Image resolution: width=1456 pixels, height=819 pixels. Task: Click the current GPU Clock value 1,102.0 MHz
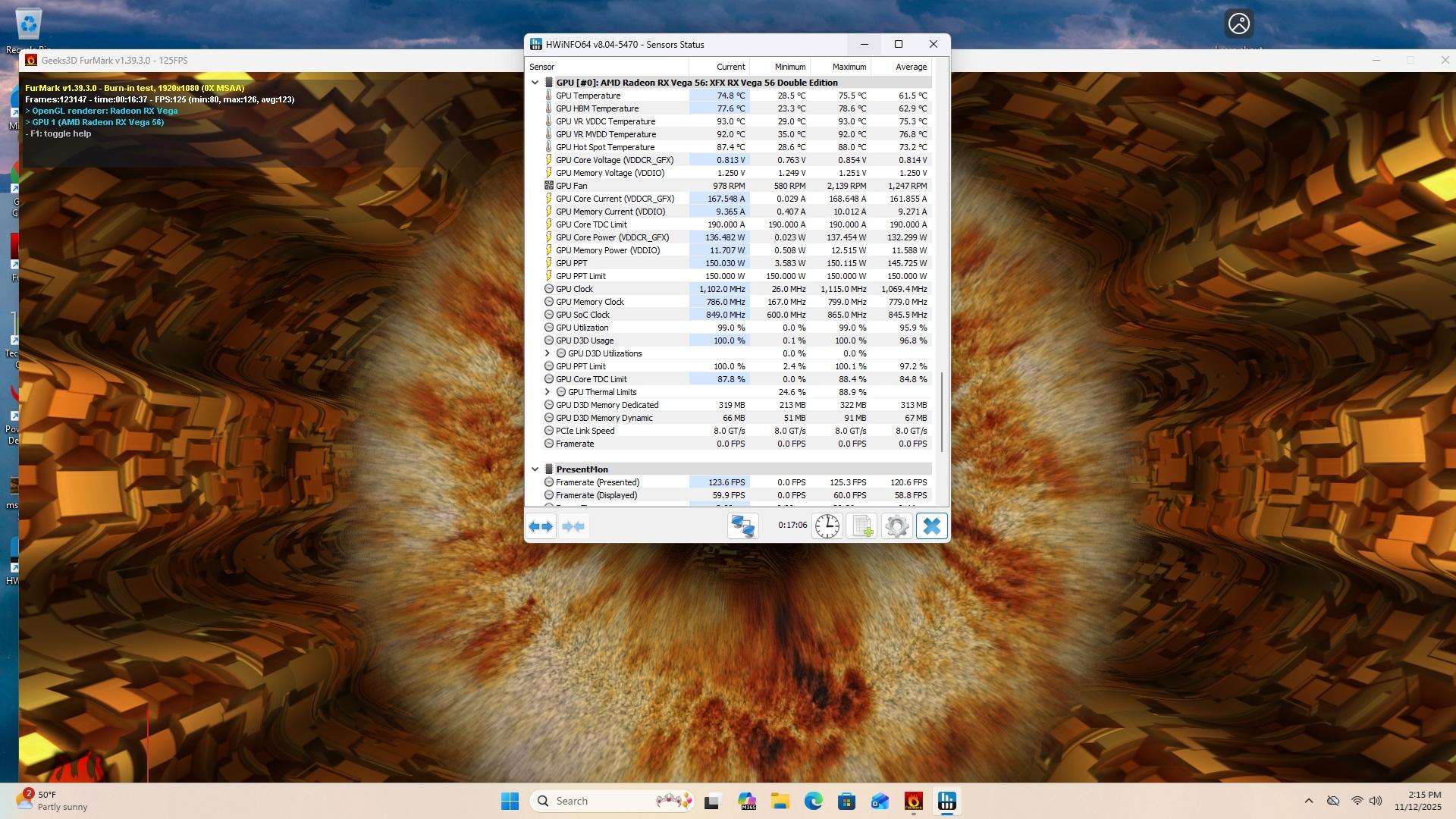click(x=722, y=289)
